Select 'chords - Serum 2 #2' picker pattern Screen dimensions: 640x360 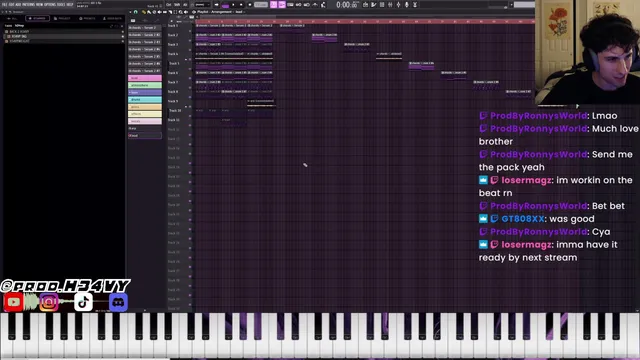click(x=145, y=35)
